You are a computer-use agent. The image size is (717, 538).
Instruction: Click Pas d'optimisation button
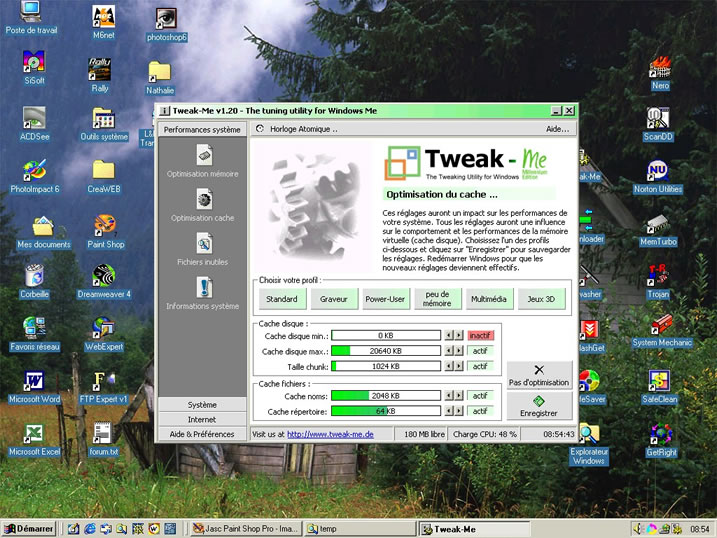[x=539, y=375]
